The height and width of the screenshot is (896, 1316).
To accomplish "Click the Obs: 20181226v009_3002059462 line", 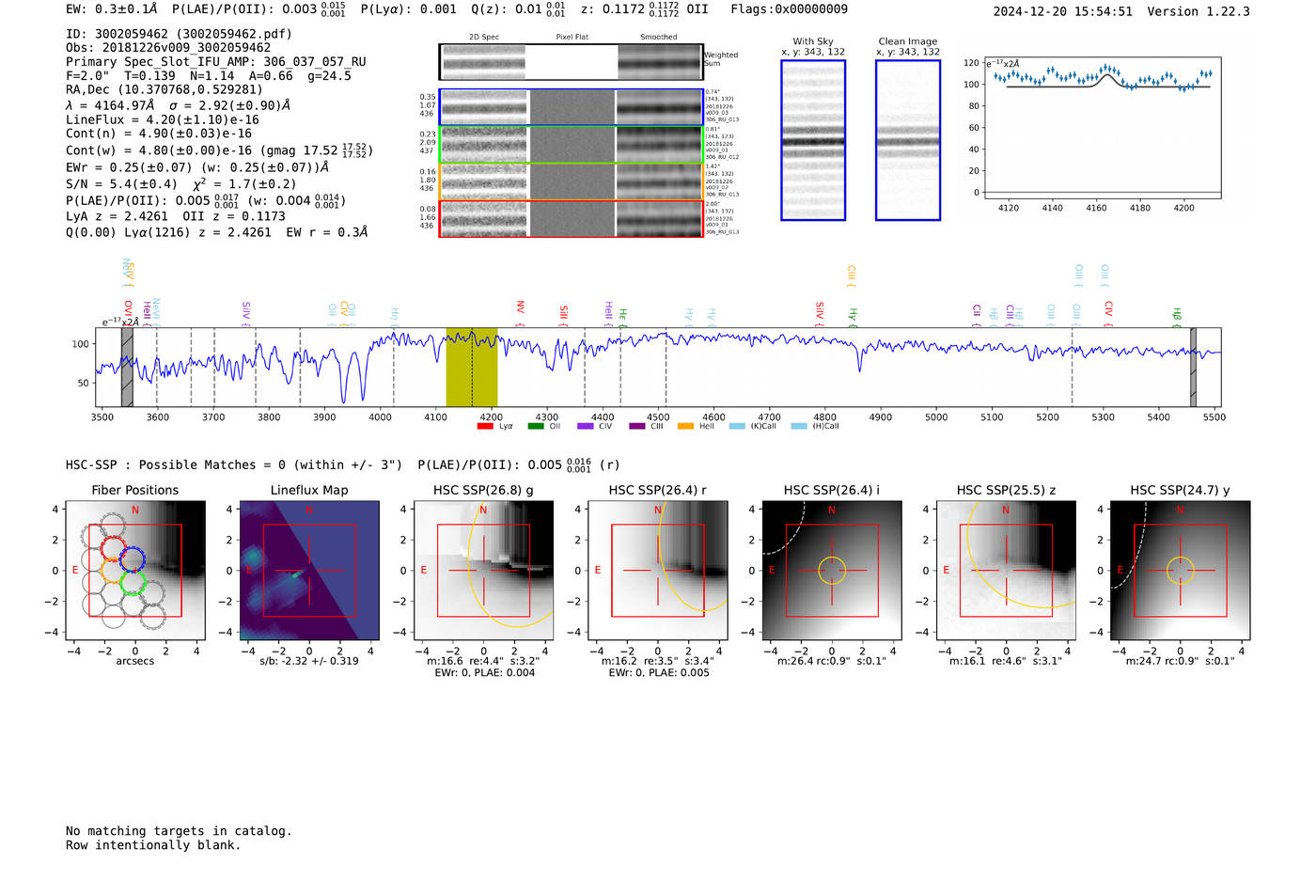I will click(x=168, y=48).
